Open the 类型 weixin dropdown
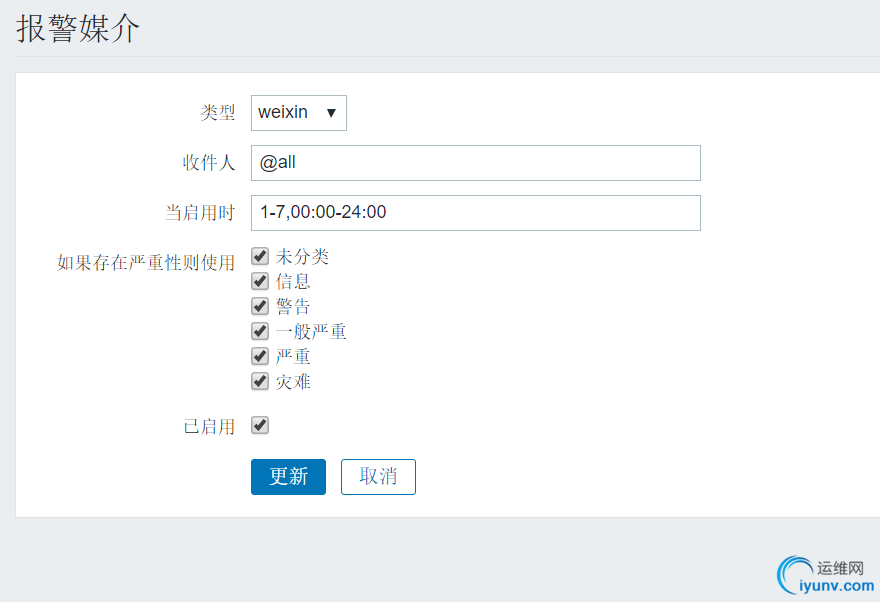880x602 pixels. [x=298, y=113]
